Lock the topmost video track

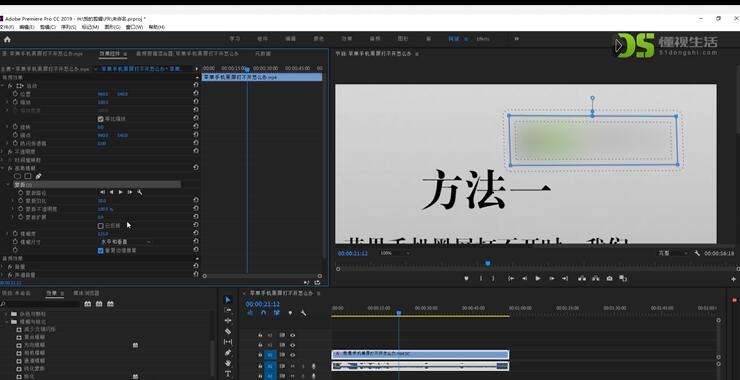point(260,335)
